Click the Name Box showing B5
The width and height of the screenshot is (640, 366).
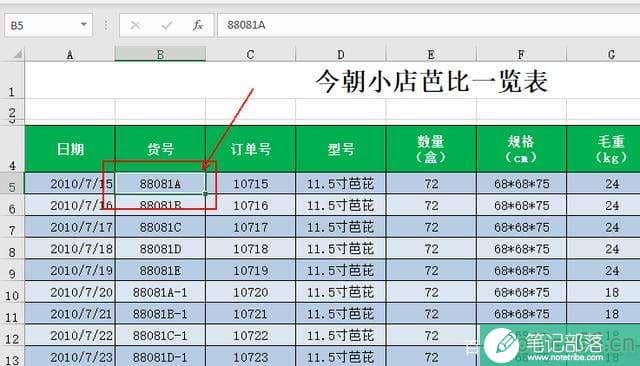48,25
